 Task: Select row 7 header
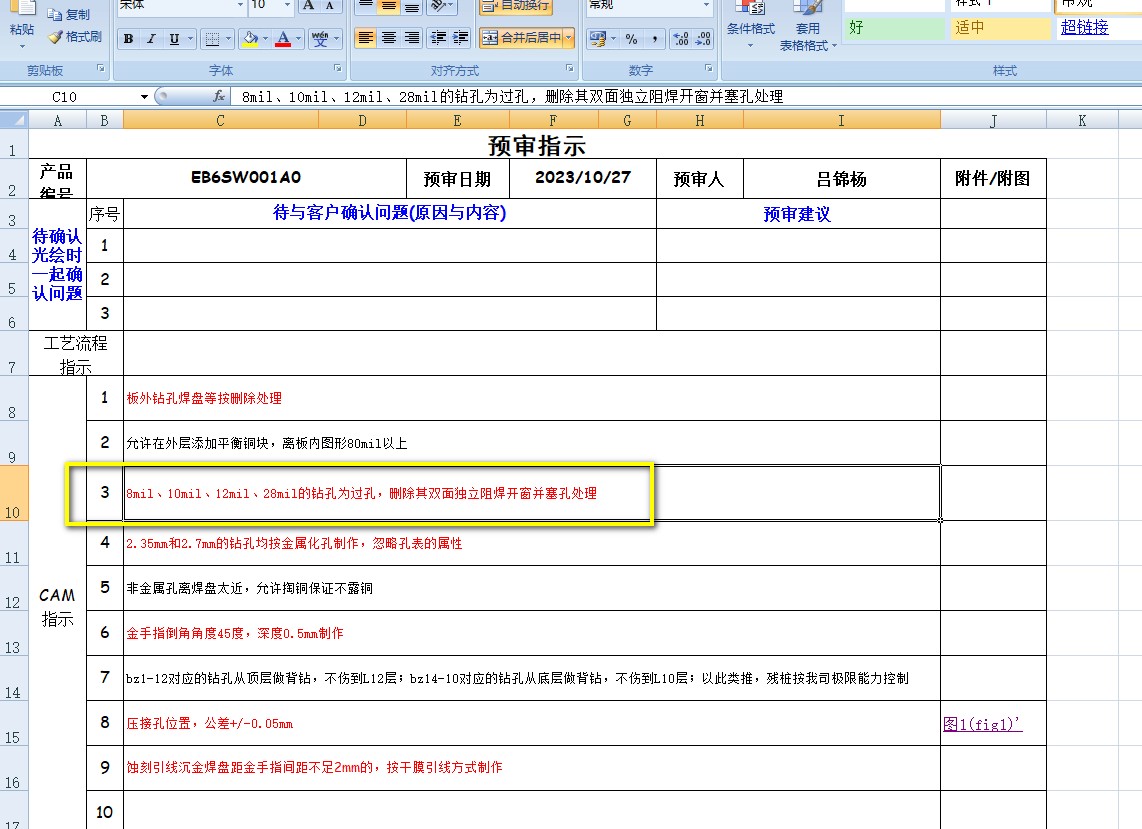click(x=13, y=354)
